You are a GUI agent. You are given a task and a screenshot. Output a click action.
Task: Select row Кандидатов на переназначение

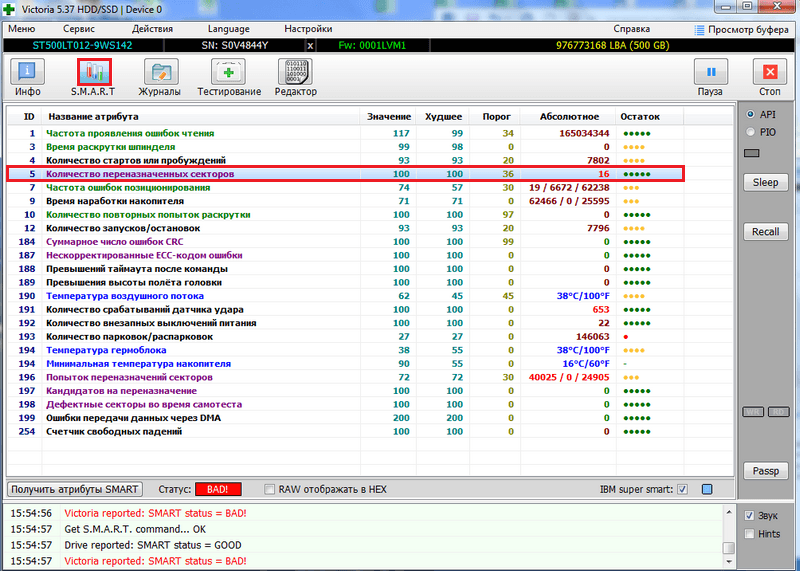[x=345, y=391]
